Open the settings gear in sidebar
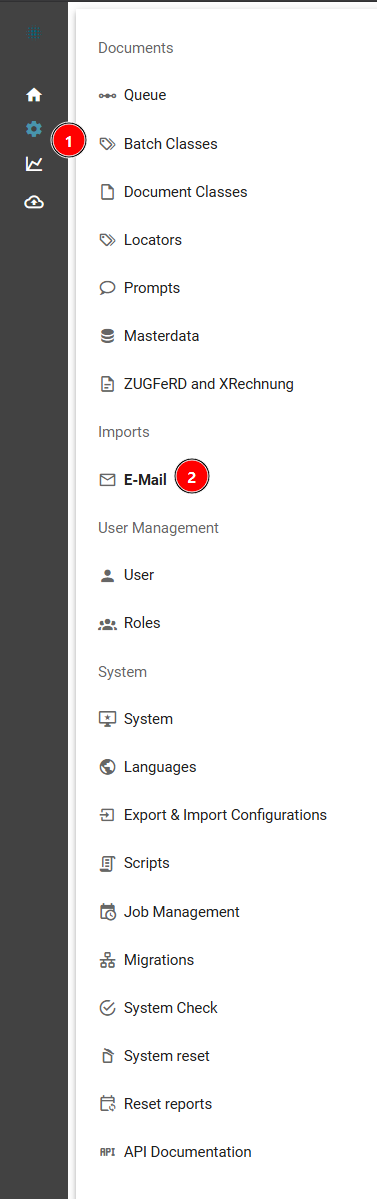Image resolution: width=377 pixels, height=1199 pixels. coord(34,129)
